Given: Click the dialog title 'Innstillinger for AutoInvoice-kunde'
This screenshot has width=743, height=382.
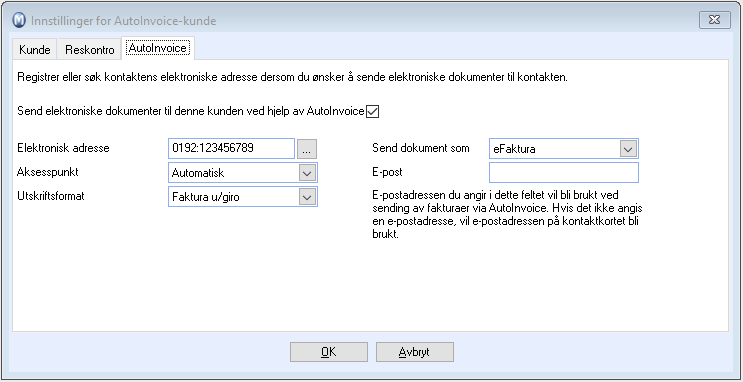Looking at the screenshot, I should point(124,21).
